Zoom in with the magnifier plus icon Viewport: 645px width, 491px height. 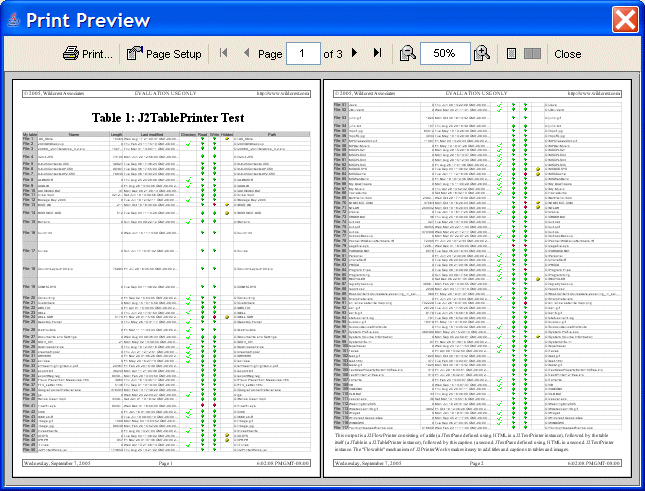coord(482,53)
